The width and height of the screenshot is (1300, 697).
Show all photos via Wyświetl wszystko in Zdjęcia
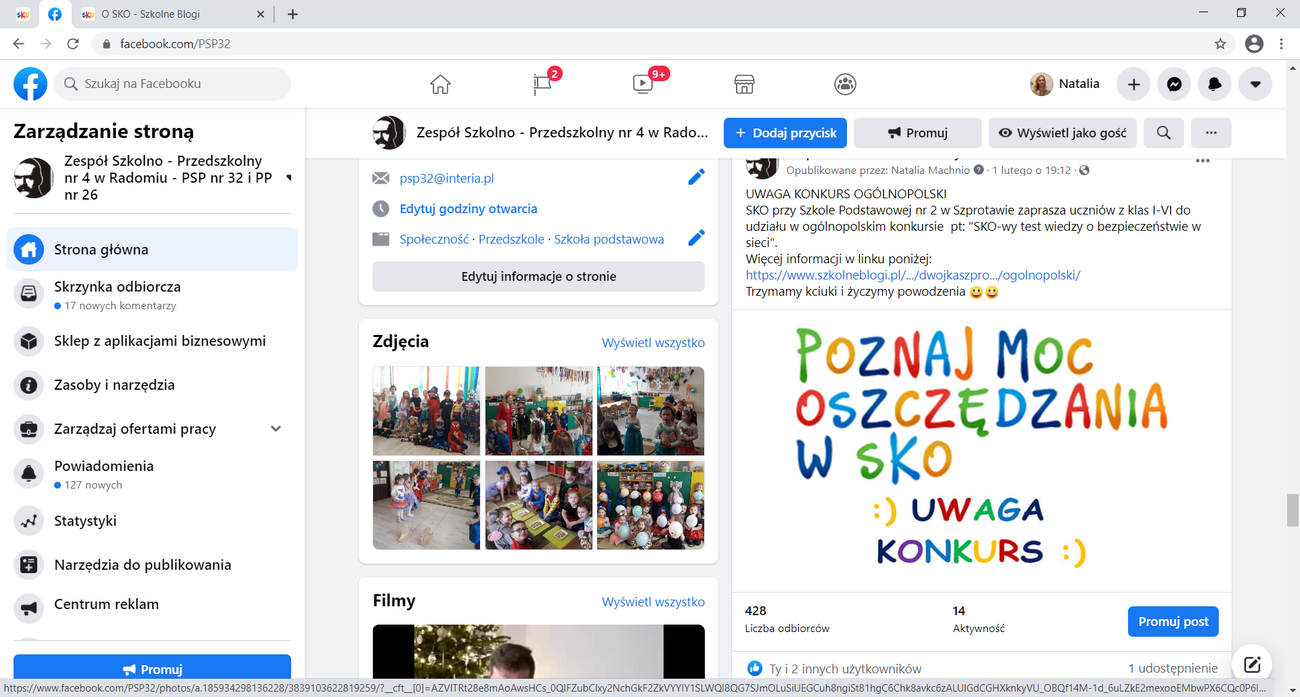click(653, 342)
